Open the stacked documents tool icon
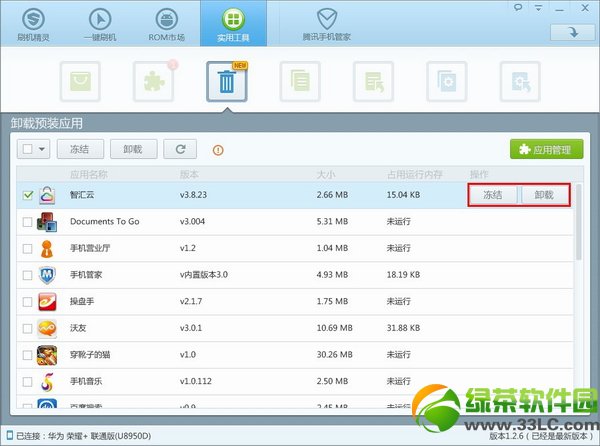The width and height of the screenshot is (600, 446). point(300,81)
